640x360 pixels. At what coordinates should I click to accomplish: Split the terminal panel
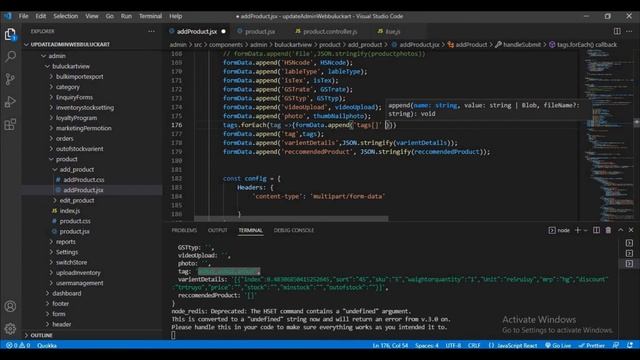(x=596, y=230)
